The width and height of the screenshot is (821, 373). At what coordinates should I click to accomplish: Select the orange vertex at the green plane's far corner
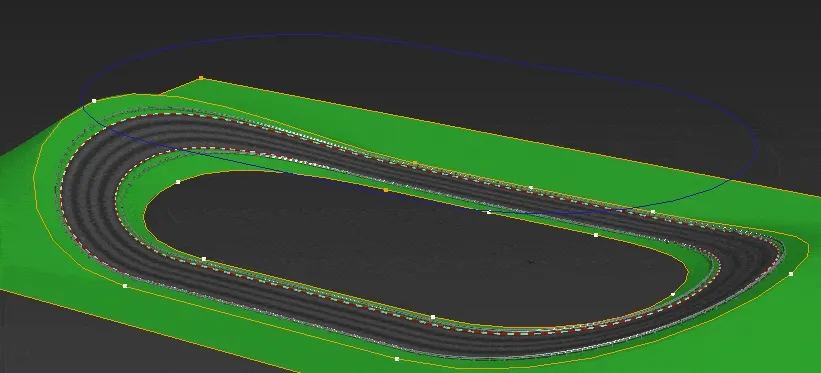pos(201,78)
